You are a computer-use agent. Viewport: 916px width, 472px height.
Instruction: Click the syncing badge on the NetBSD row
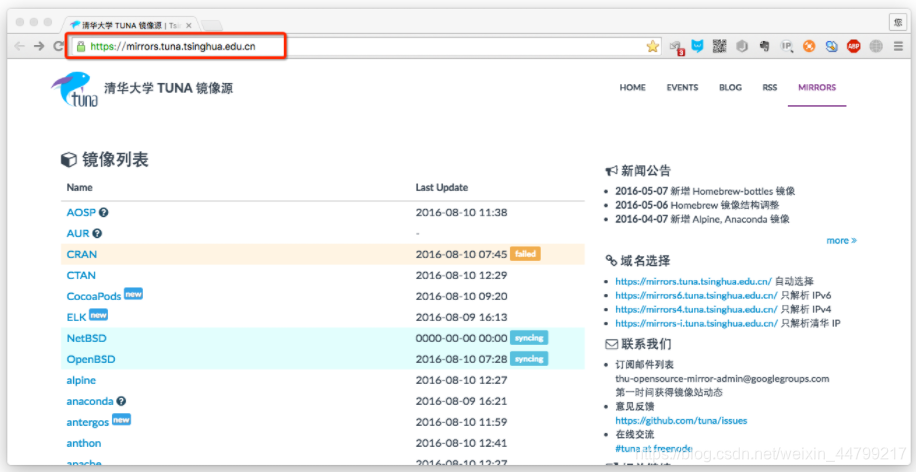point(529,338)
